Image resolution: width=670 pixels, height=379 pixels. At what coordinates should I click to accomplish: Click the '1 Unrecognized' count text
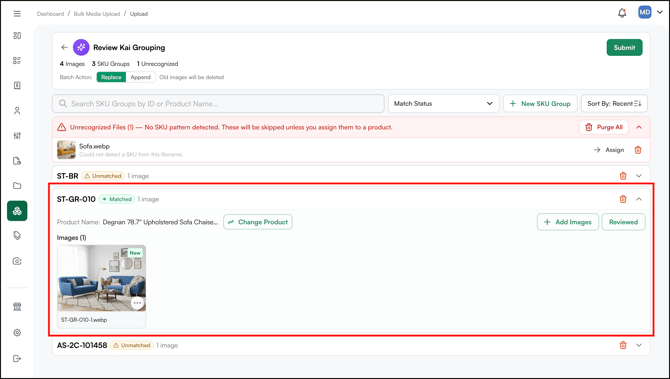click(157, 64)
